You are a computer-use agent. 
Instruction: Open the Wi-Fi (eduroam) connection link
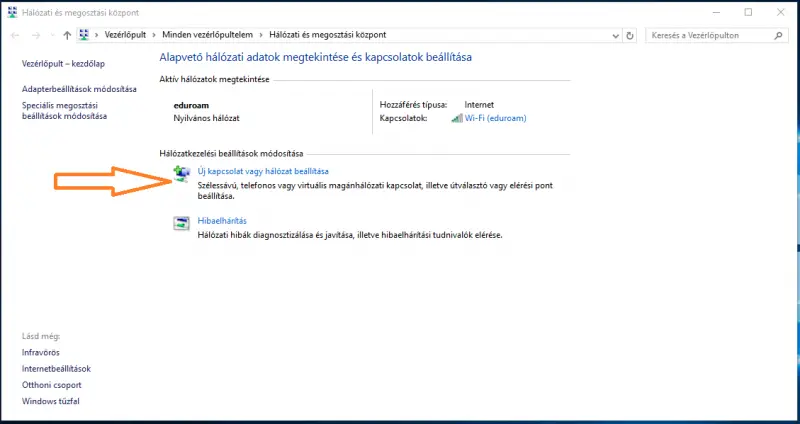495,118
